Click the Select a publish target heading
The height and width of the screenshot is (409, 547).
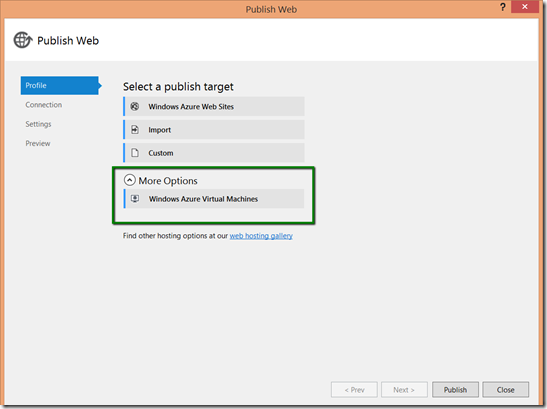(x=178, y=87)
